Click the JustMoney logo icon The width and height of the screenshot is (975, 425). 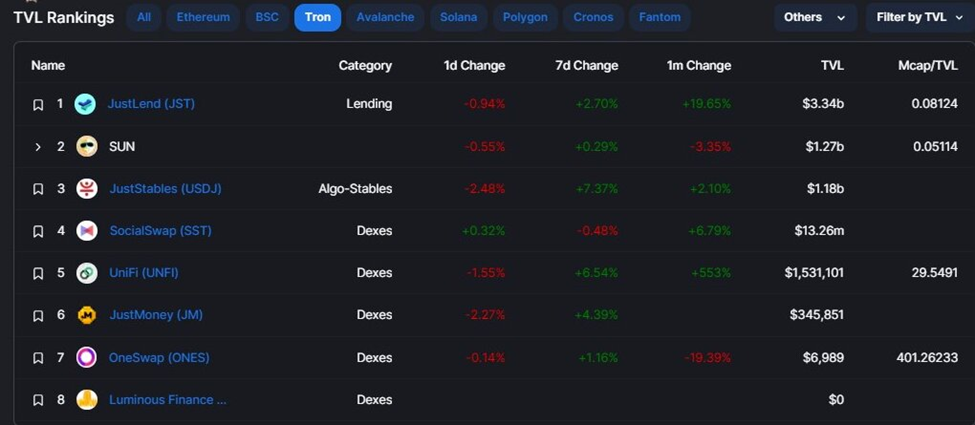(86, 315)
